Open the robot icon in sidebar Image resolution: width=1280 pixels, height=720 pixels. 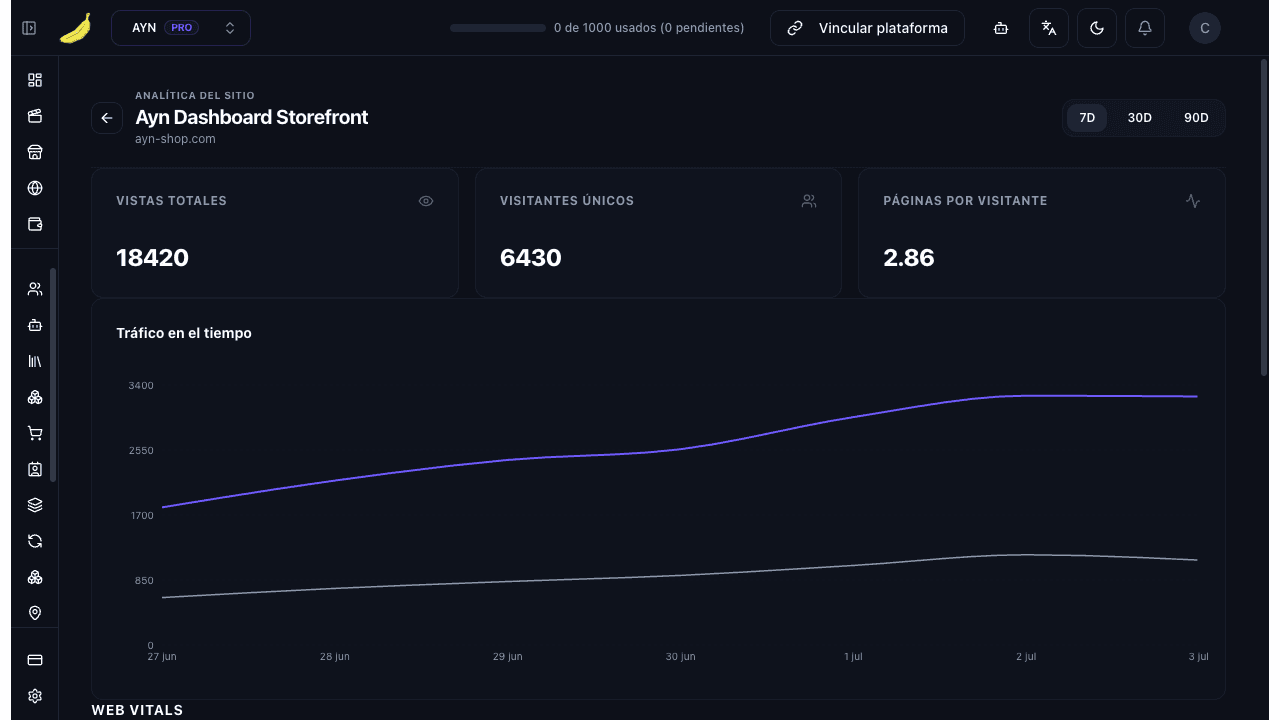click(35, 325)
